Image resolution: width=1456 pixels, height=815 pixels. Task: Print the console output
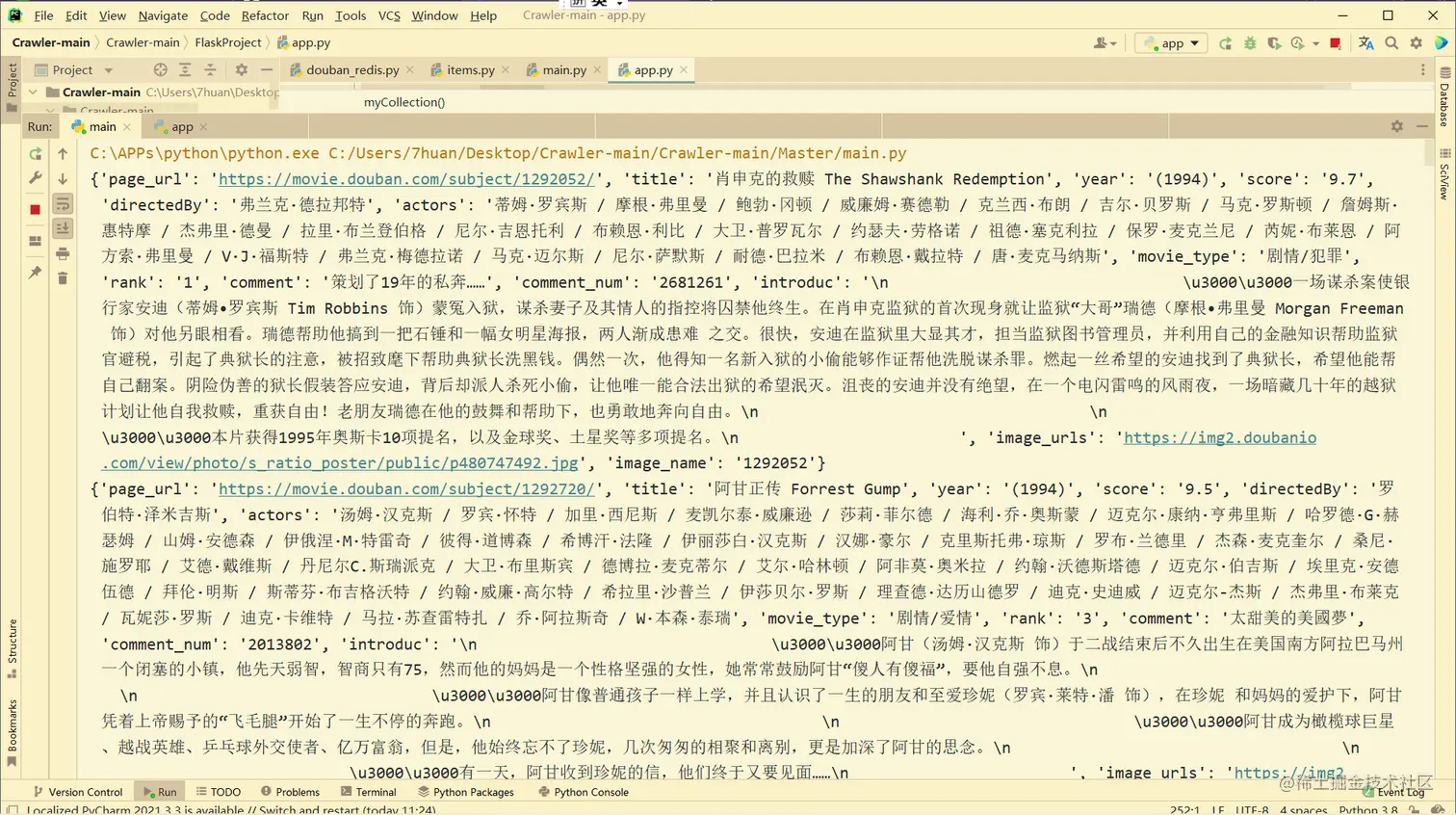tap(63, 253)
